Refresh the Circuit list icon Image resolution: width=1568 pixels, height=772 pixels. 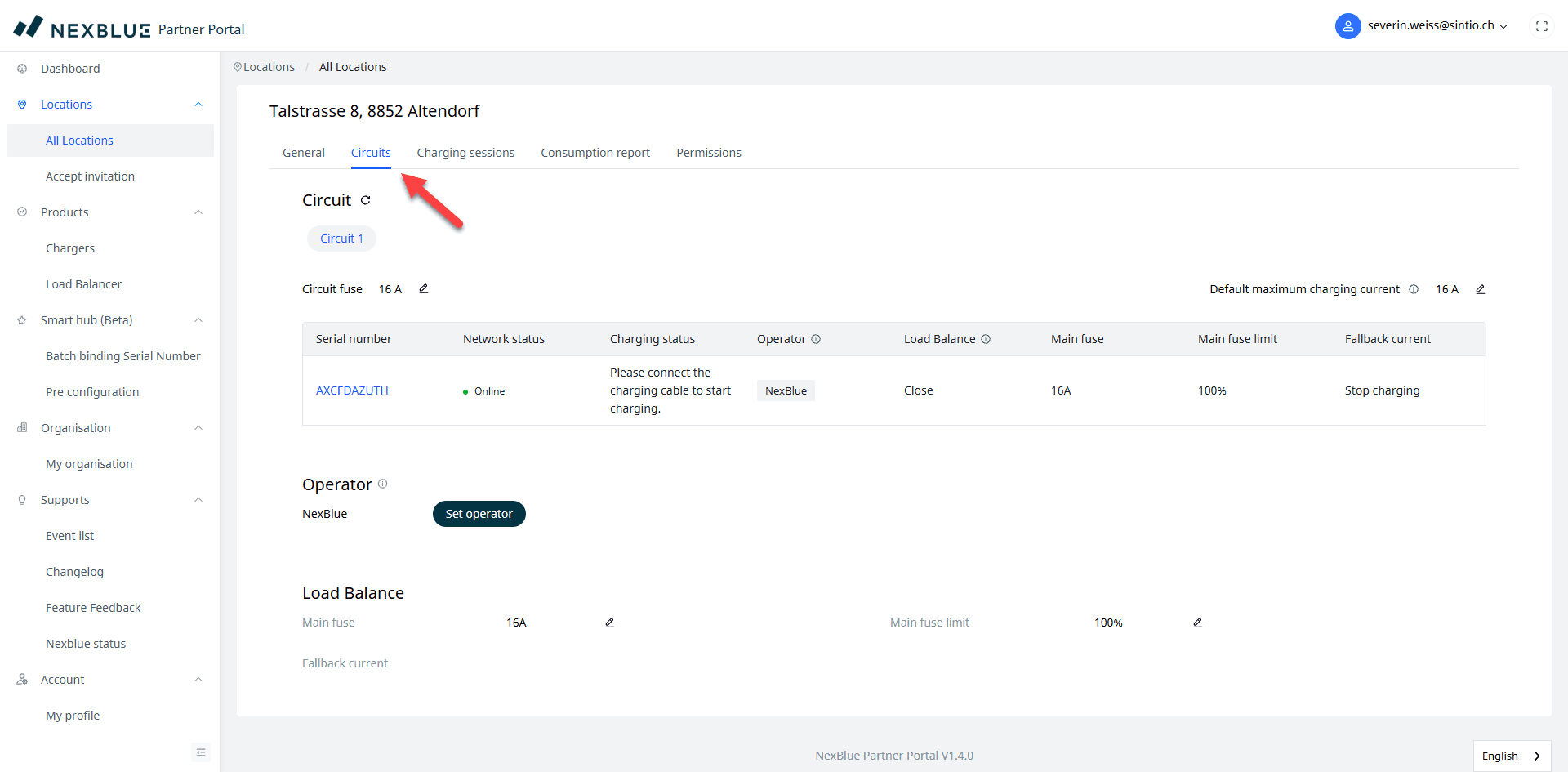[366, 200]
